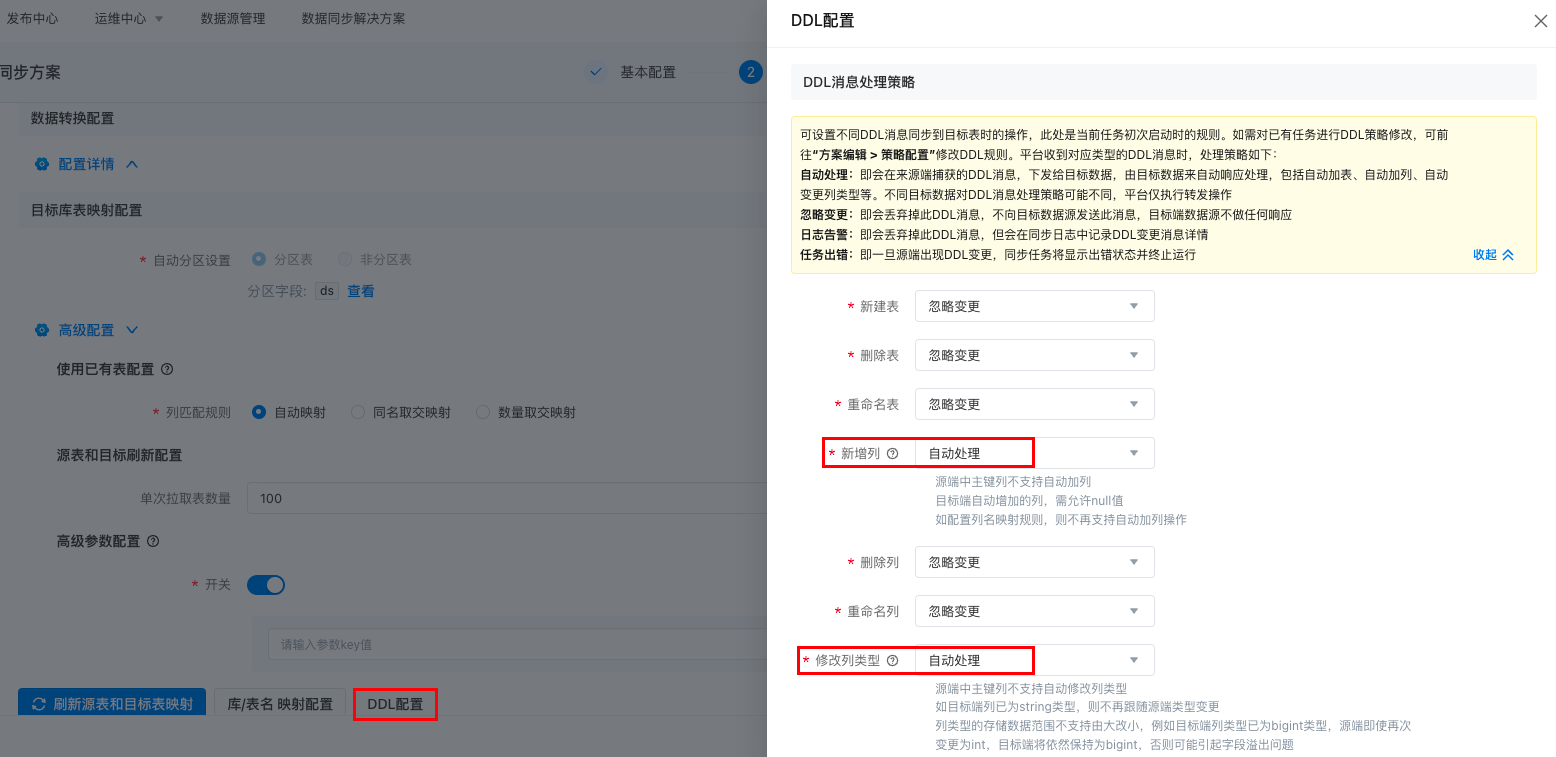
Task: Click the DDL配置 button
Action: click(395, 704)
